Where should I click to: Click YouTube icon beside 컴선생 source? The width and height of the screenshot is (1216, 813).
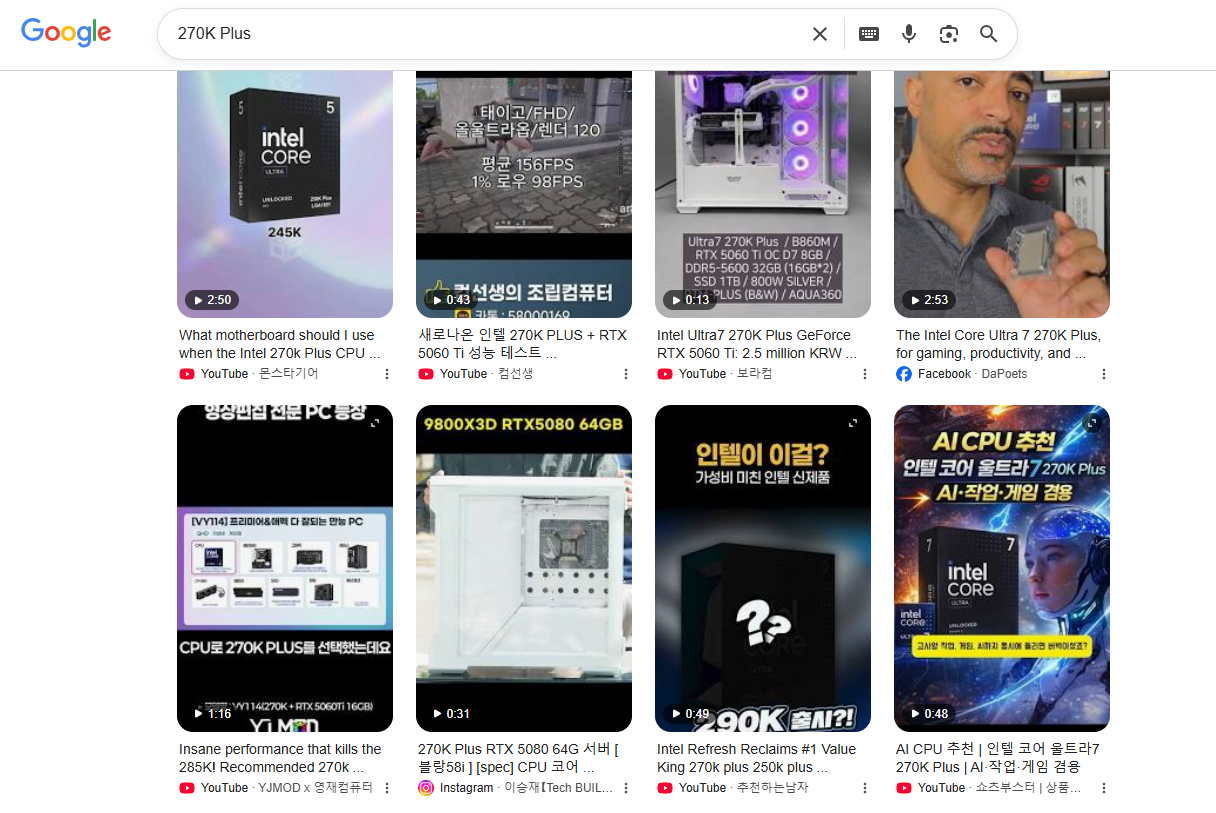pyautogui.click(x=426, y=374)
